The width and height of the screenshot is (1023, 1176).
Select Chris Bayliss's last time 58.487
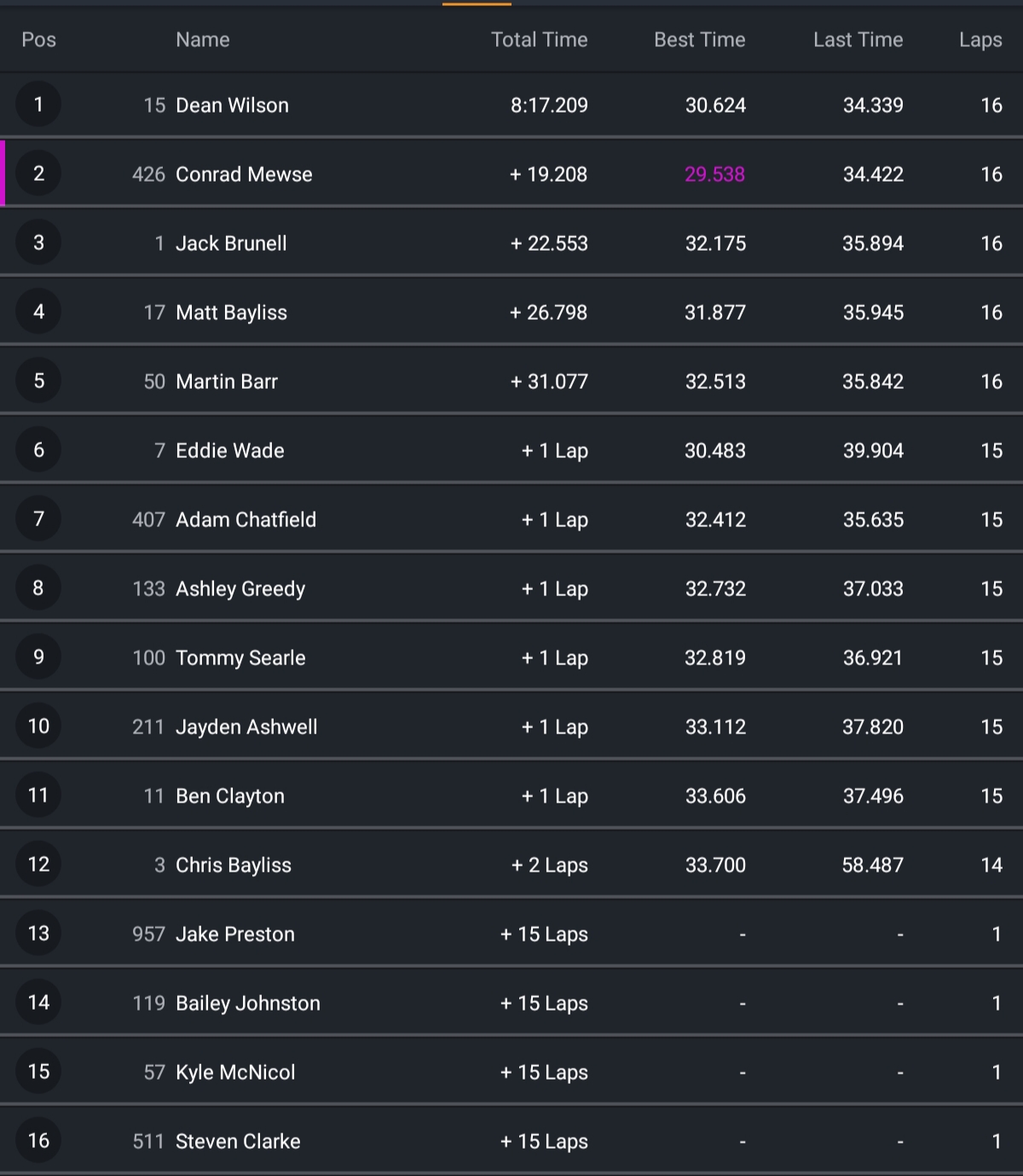click(872, 866)
